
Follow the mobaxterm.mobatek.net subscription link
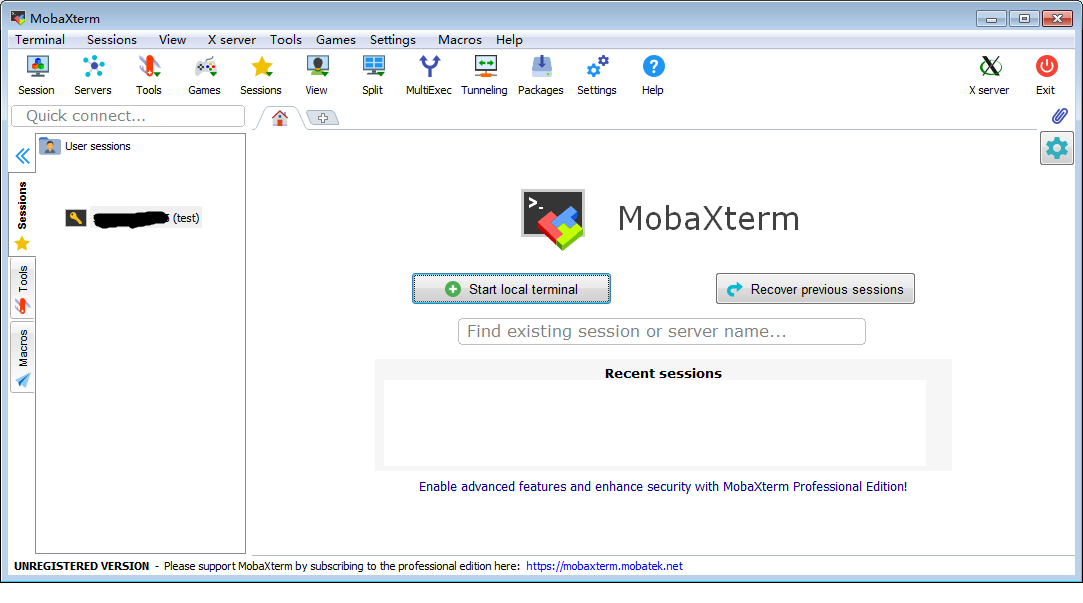[x=604, y=566]
